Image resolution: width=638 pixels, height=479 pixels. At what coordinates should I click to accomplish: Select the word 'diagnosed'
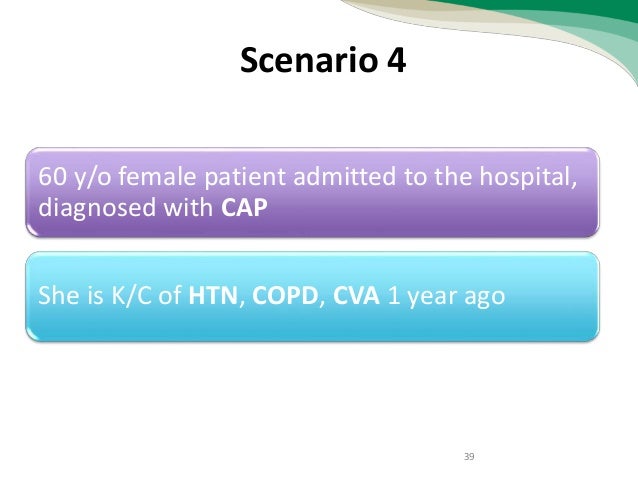point(97,208)
